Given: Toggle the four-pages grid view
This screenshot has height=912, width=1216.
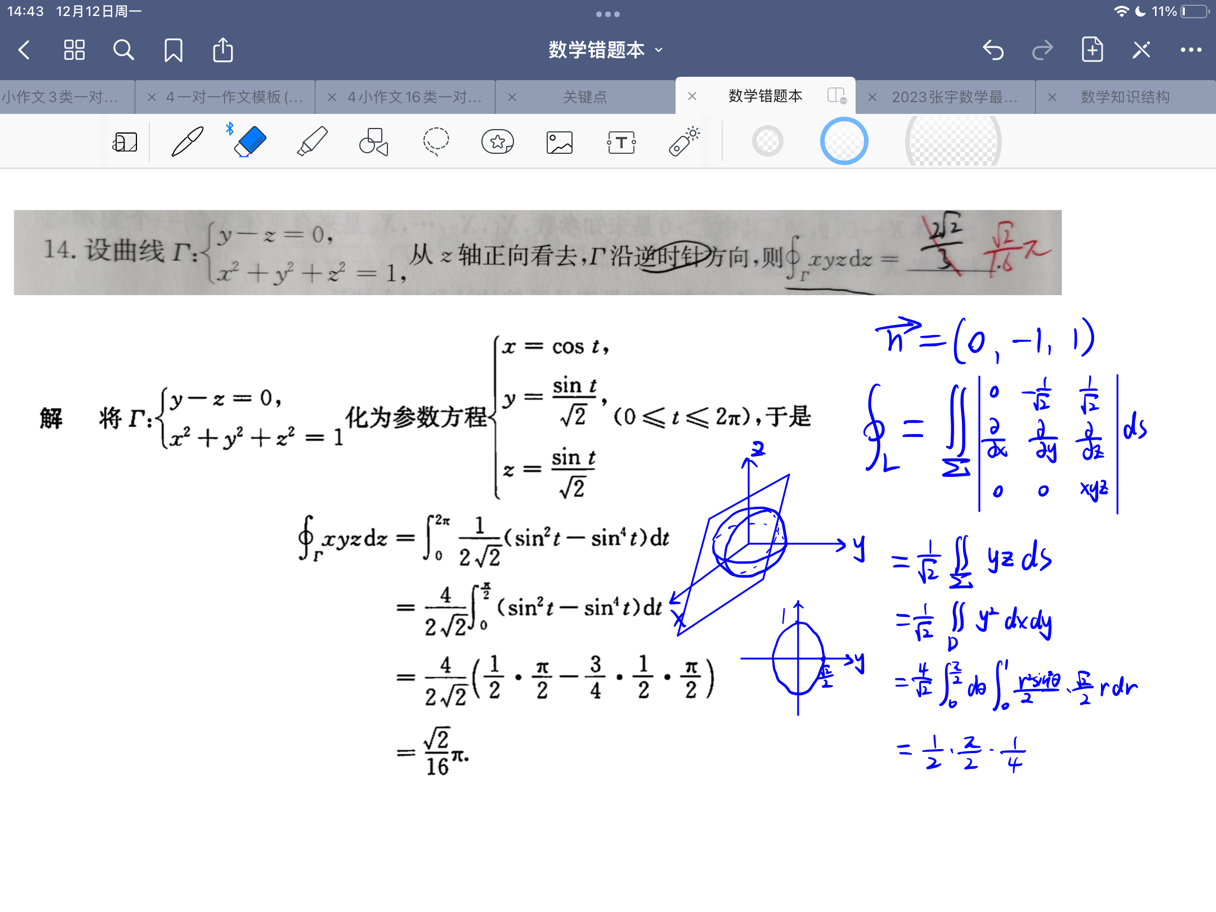Looking at the screenshot, I should (74, 49).
